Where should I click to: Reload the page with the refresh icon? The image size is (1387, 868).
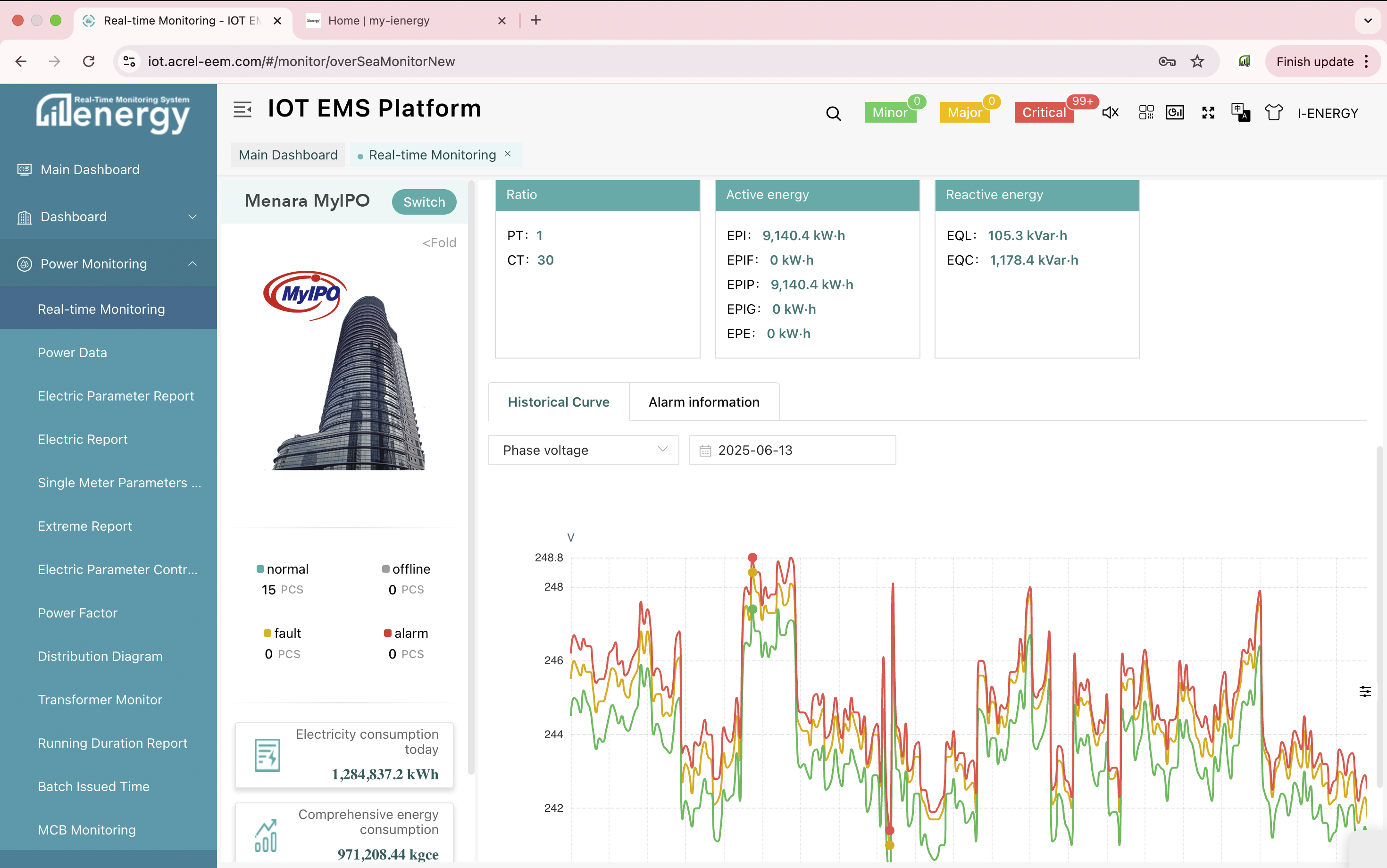pyautogui.click(x=88, y=61)
